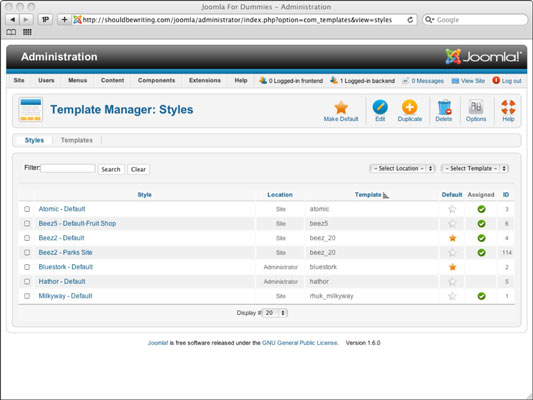Check the Milkyway - Default checkbox

(27, 296)
